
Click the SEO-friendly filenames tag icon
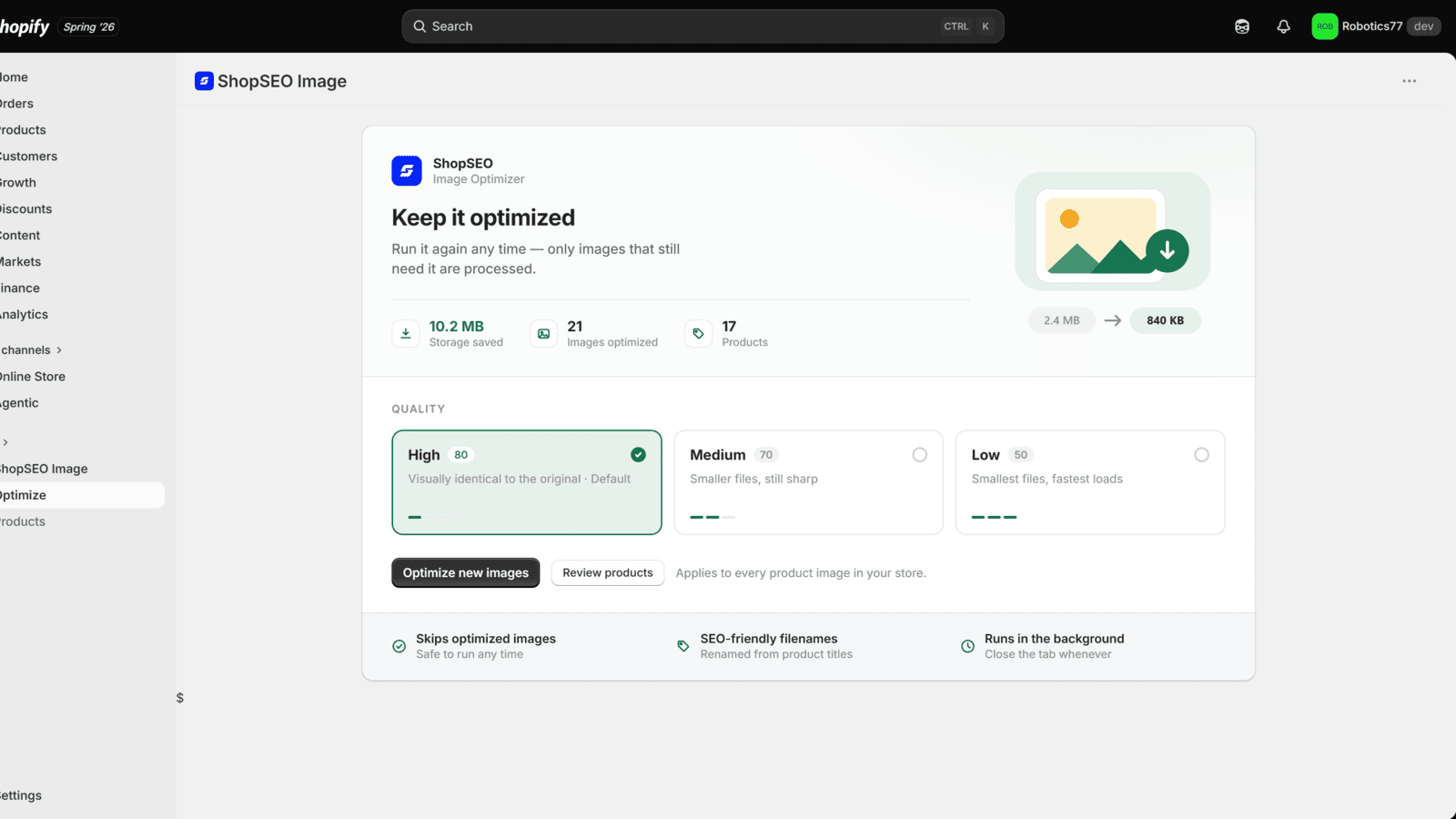tap(683, 646)
